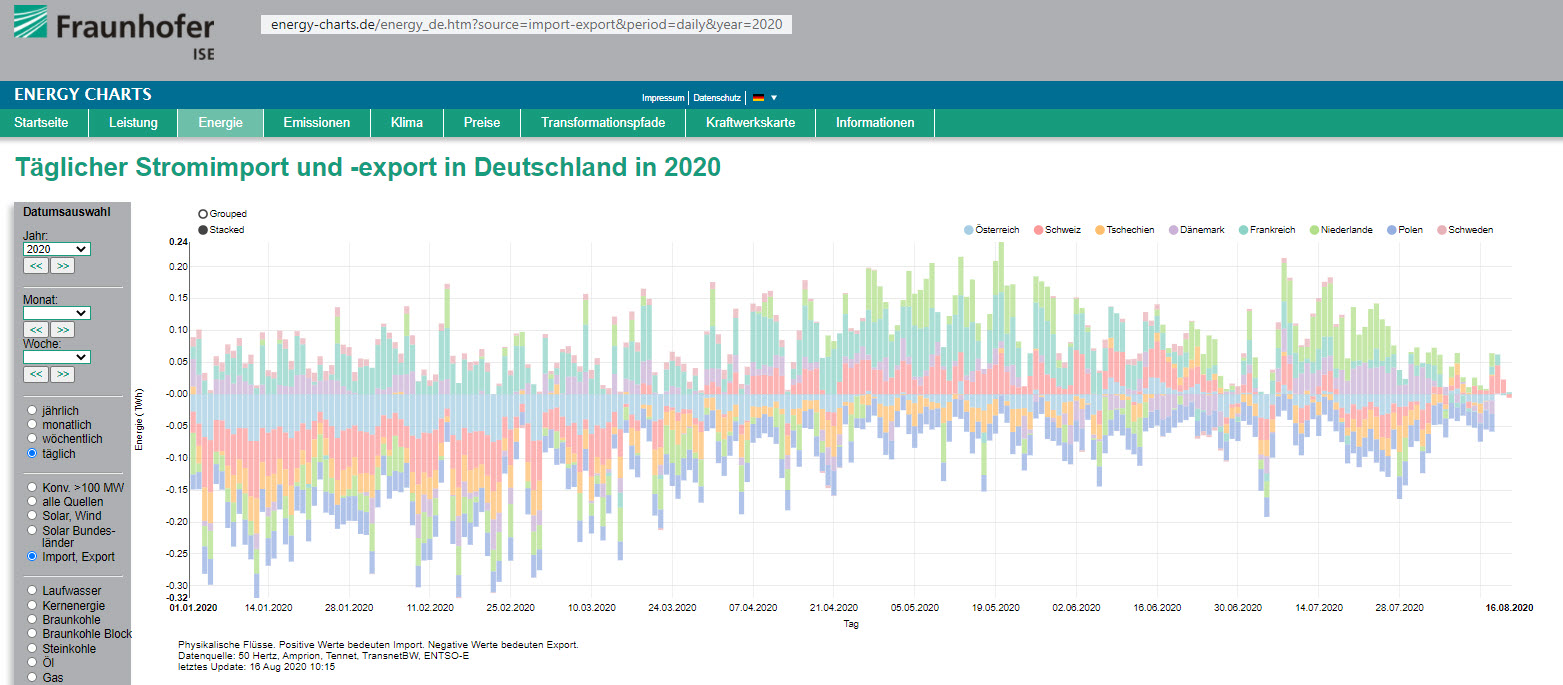1563x685 pixels.
Task: Expand the Woche dropdown
Action: pyautogui.click(x=56, y=357)
